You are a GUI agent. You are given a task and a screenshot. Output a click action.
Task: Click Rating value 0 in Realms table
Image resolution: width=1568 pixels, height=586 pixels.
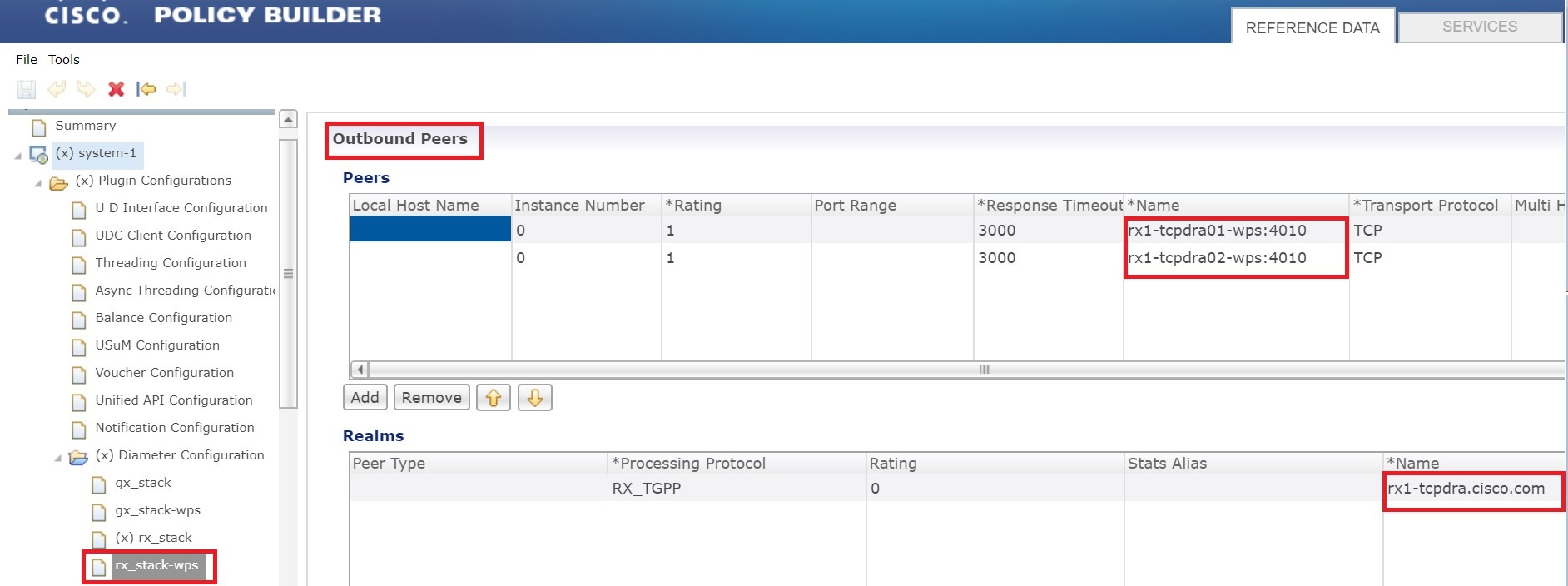[995, 489]
